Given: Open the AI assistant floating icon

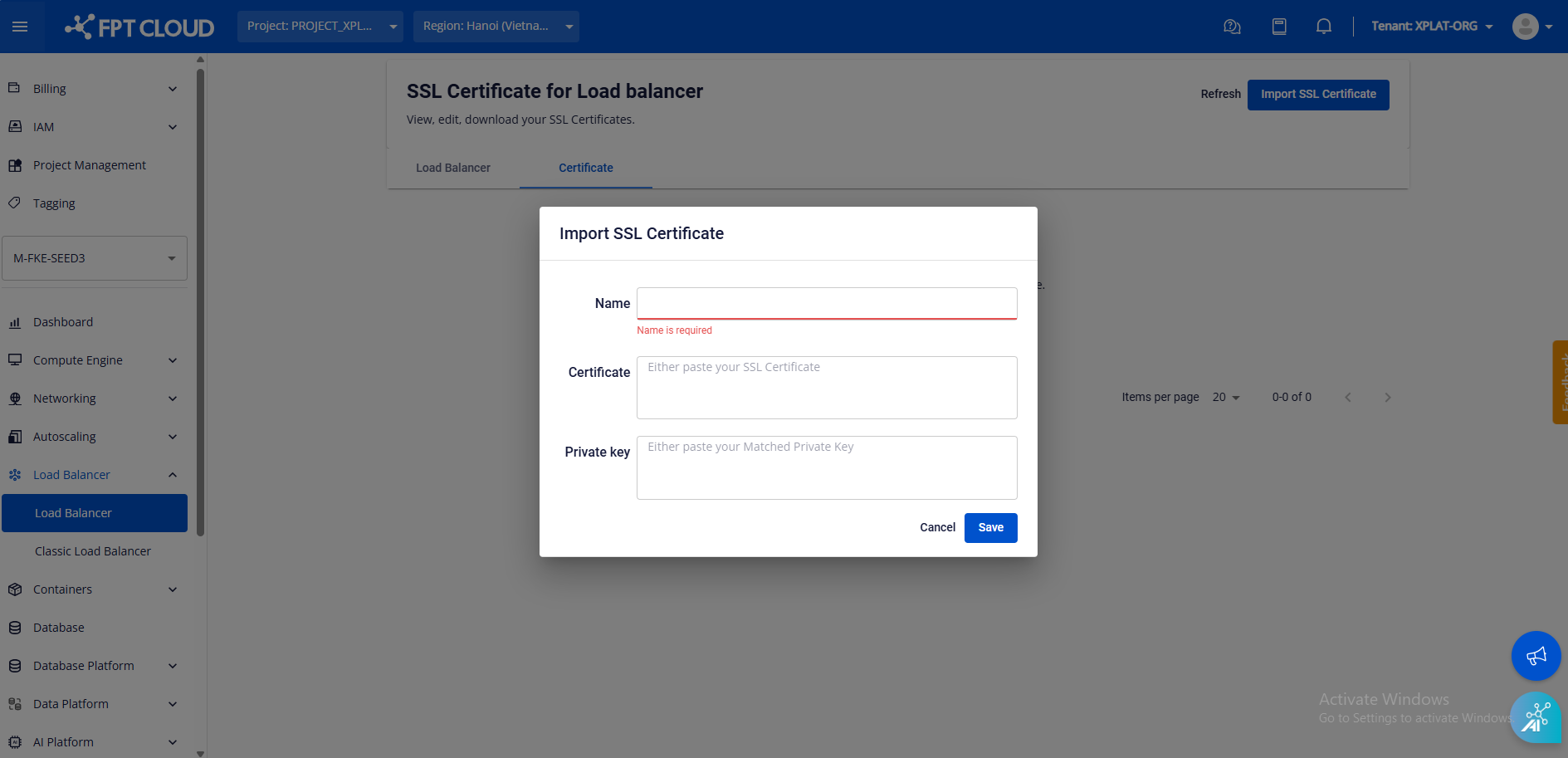Looking at the screenshot, I should [x=1536, y=717].
